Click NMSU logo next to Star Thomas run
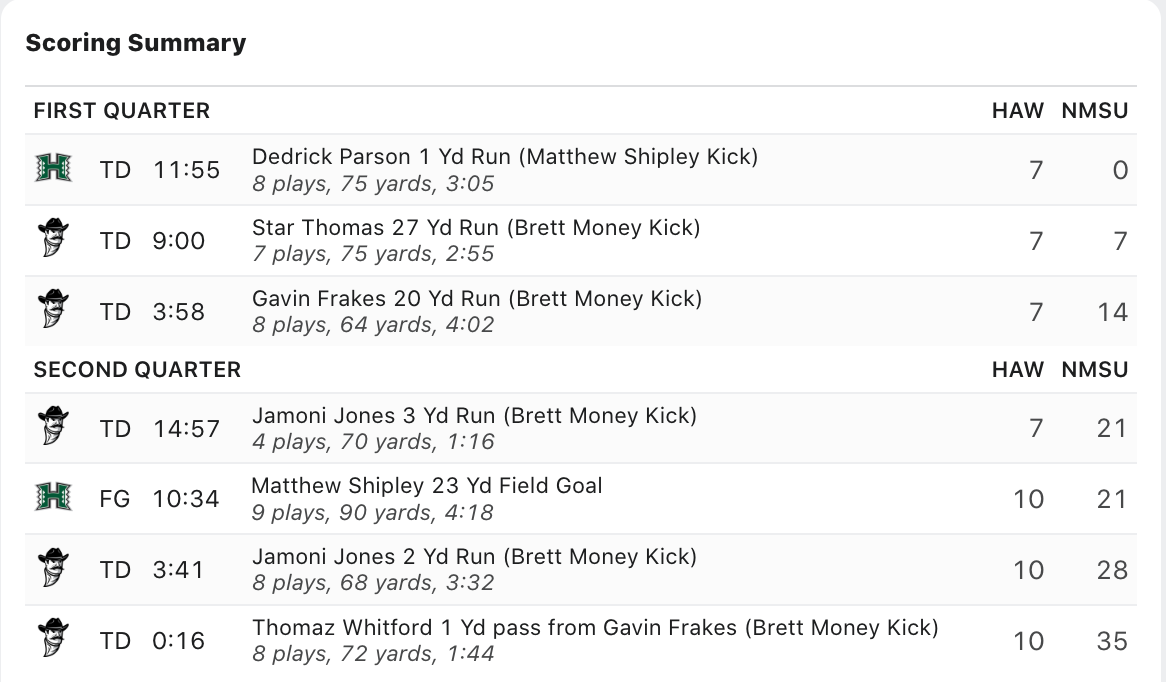The width and height of the screenshot is (1166, 682). [53, 238]
